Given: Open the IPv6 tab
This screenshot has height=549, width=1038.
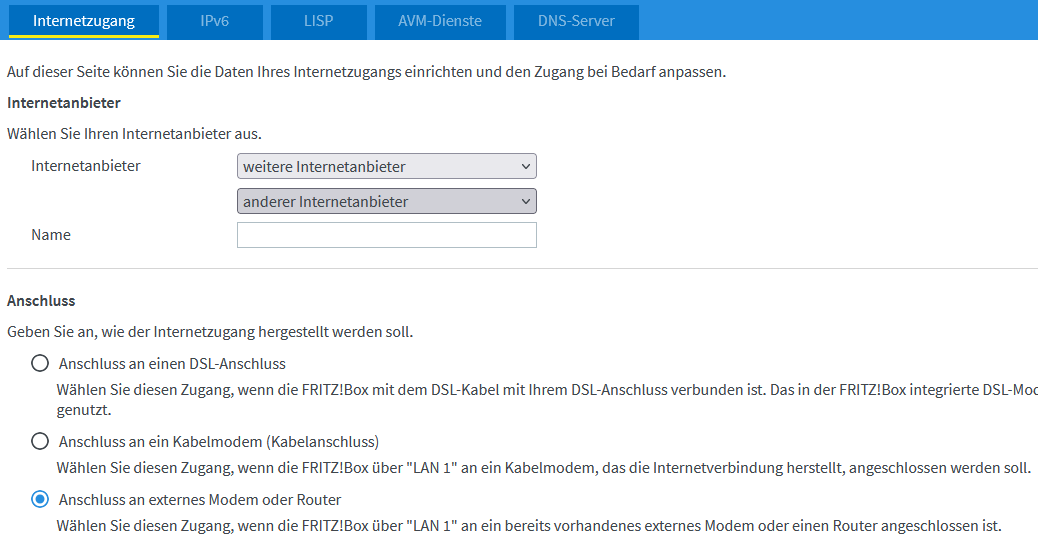Looking at the screenshot, I should click(x=214, y=20).
